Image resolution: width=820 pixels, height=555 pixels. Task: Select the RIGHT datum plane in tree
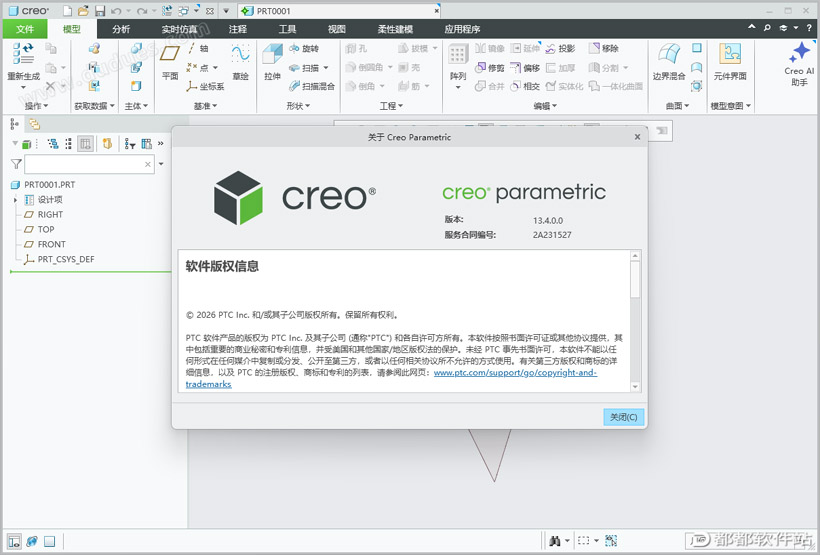(x=43, y=214)
